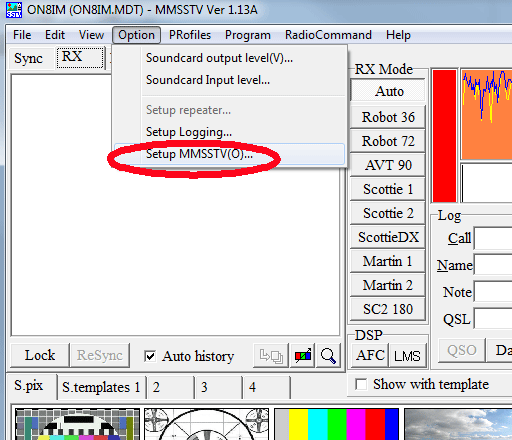
Task: Select AVT 90 RX mode
Action: point(388,165)
